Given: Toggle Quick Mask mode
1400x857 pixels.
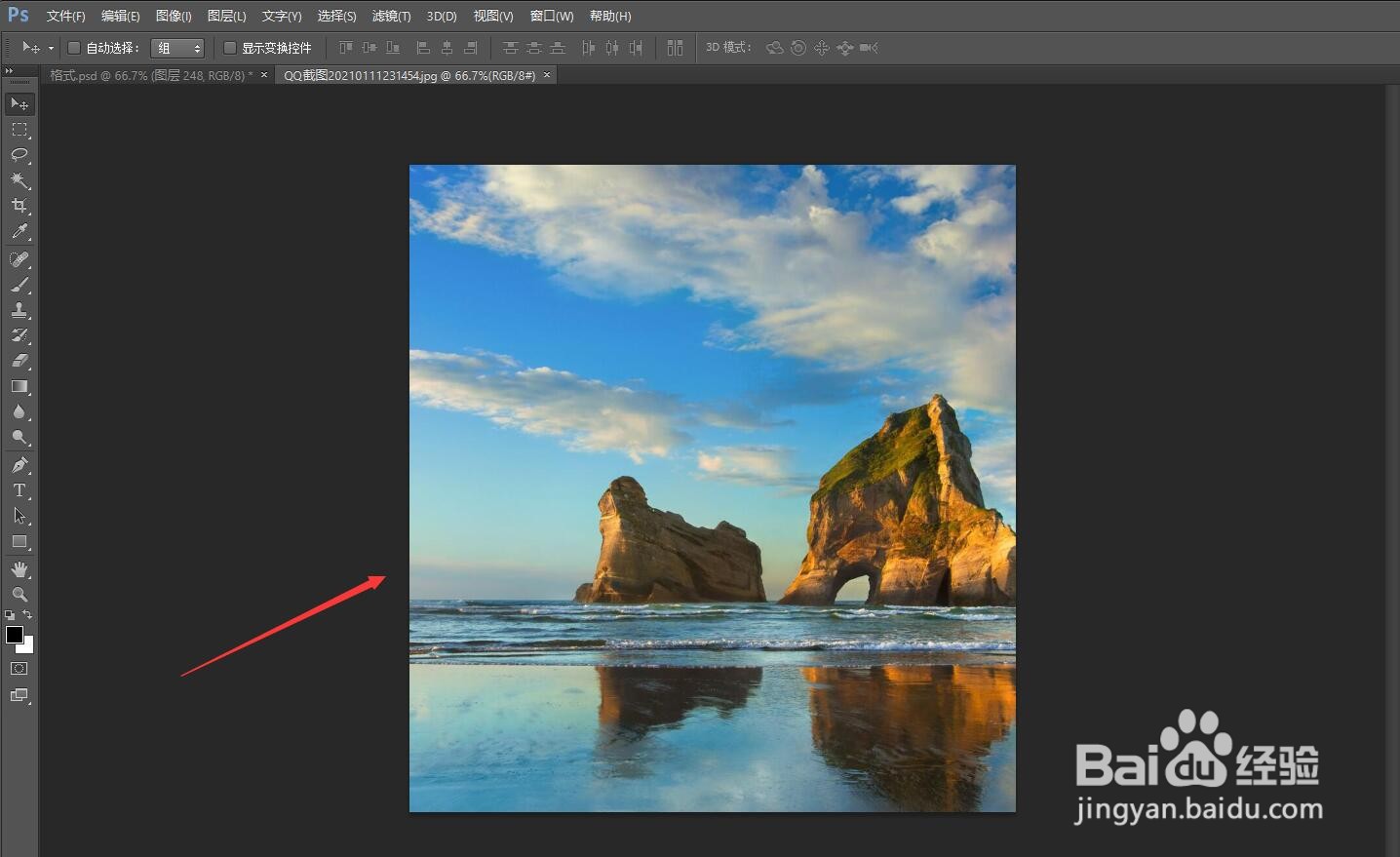Looking at the screenshot, I should coord(19,669).
